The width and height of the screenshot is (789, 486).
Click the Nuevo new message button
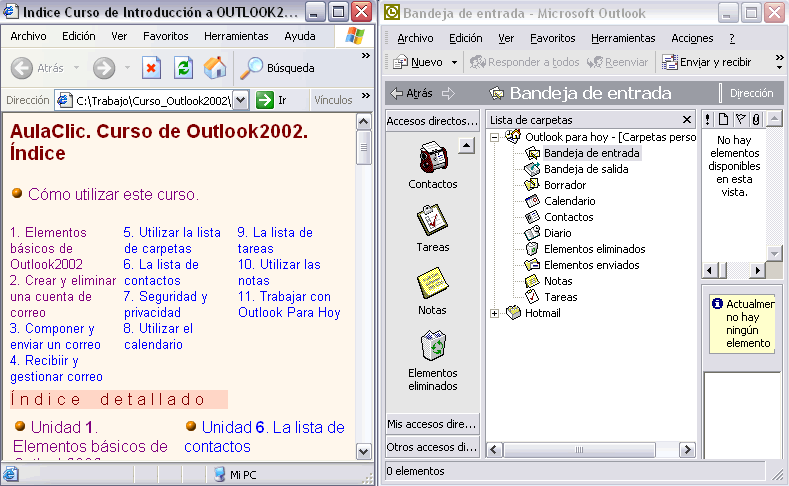[x=420, y=62]
